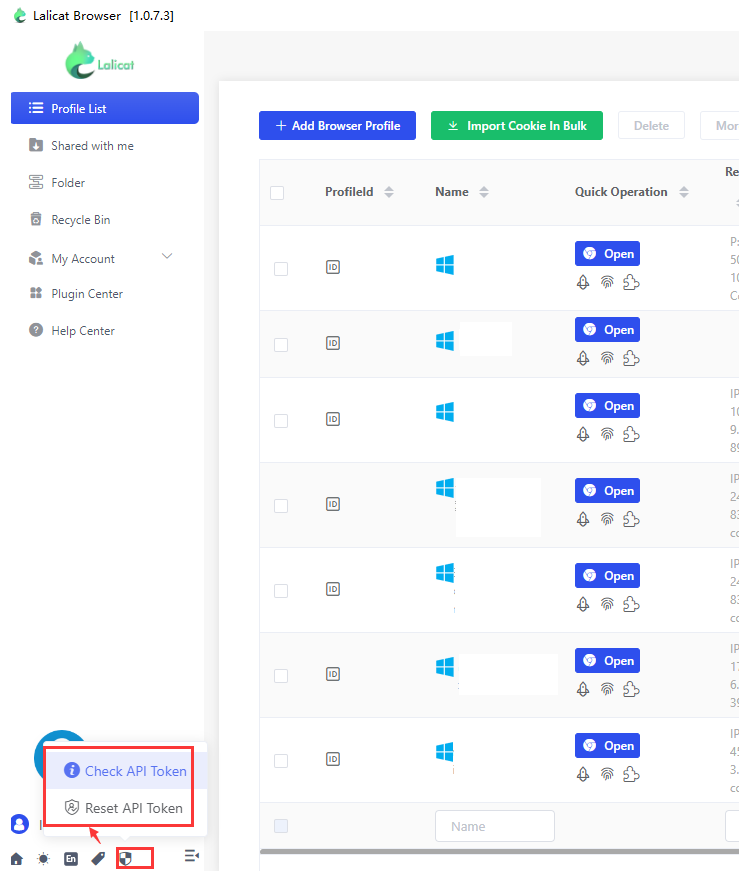The height and width of the screenshot is (871, 739).
Task: Click Add Browser Profile button
Action: tap(337, 126)
